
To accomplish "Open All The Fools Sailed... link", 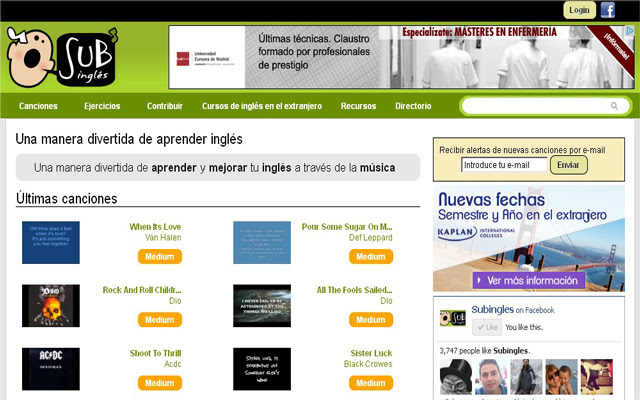I will pyautogui.click(x=354, y=290).
